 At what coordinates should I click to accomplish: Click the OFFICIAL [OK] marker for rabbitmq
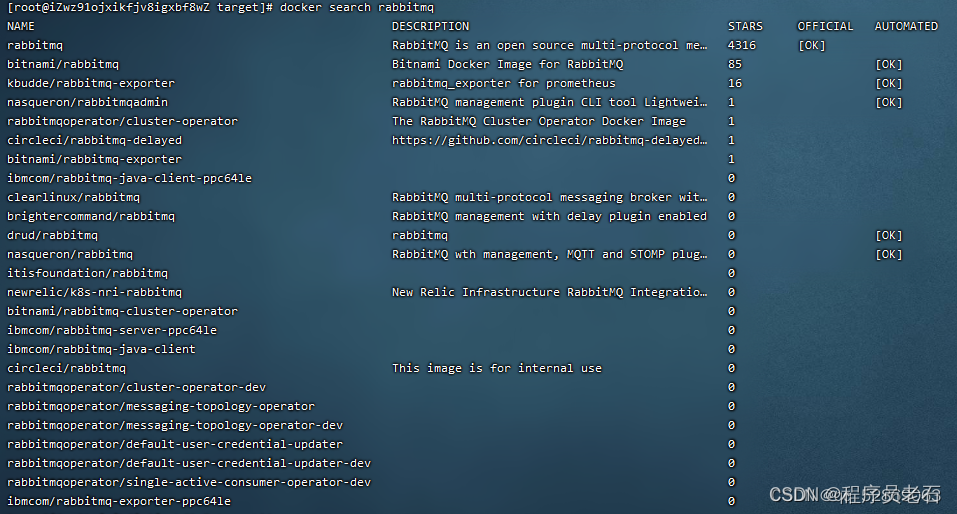(x=812, y=45)
